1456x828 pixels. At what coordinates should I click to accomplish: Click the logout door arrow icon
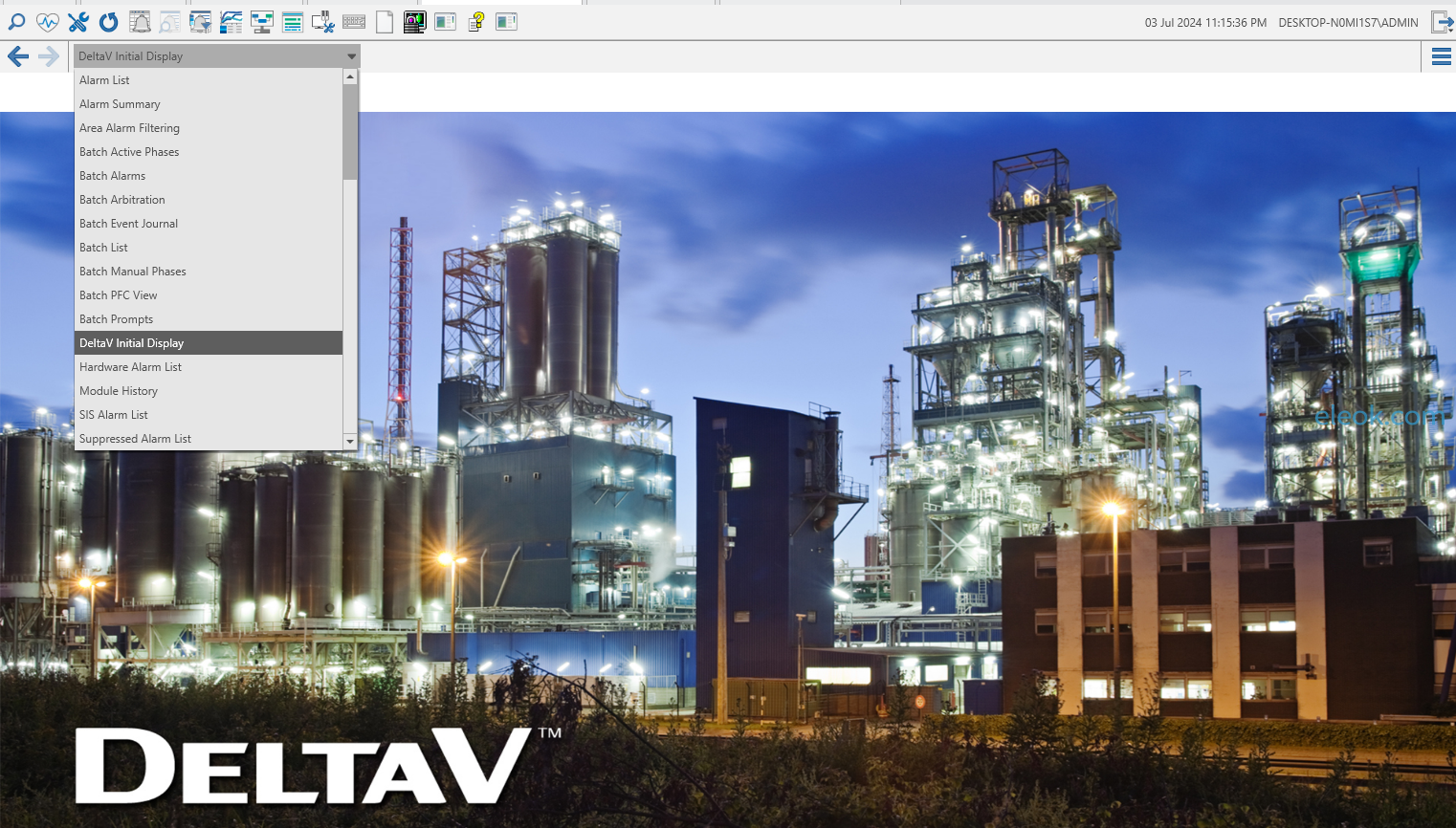(x=1442, y=22)
